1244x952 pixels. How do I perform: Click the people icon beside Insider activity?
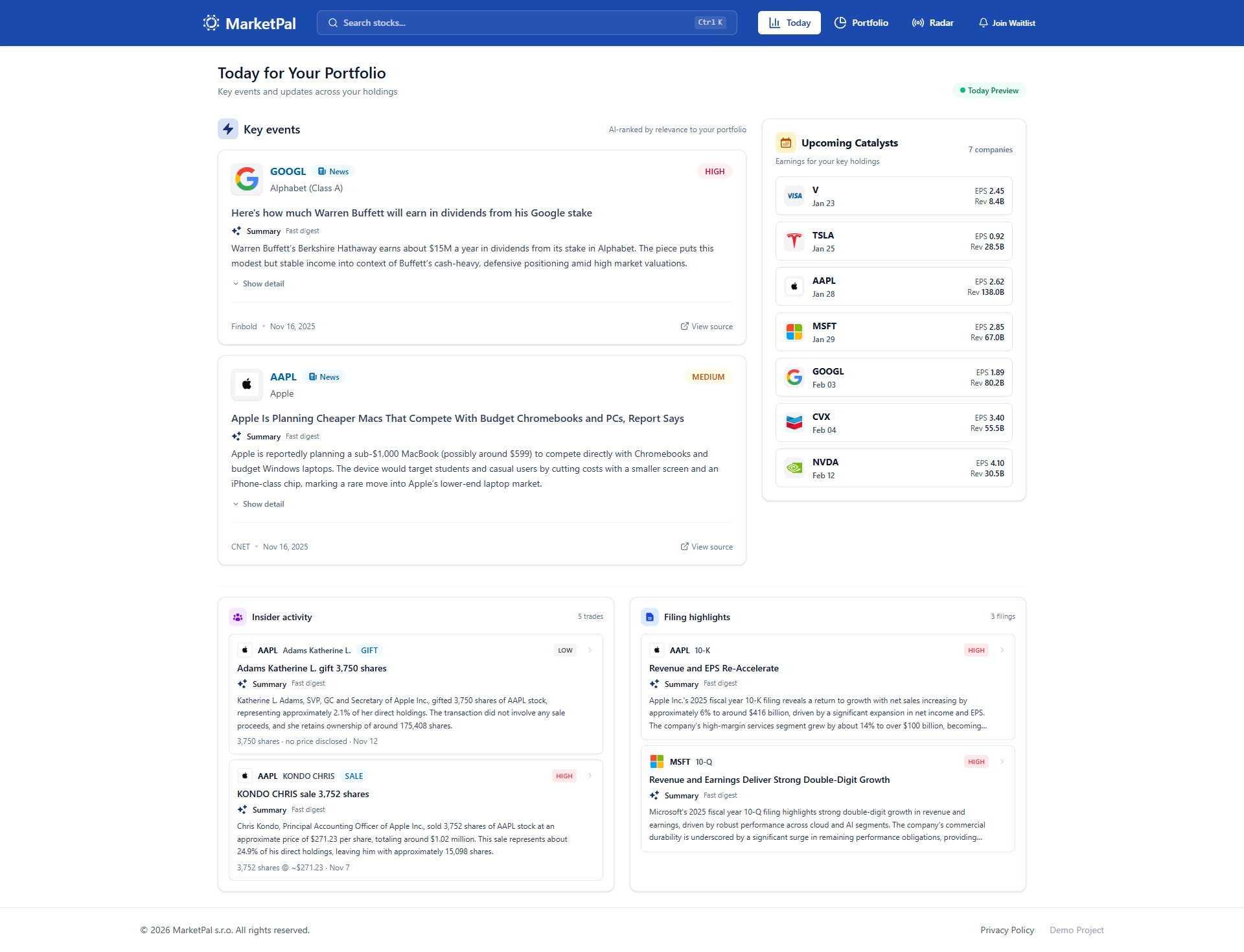(x=238, y=616)
